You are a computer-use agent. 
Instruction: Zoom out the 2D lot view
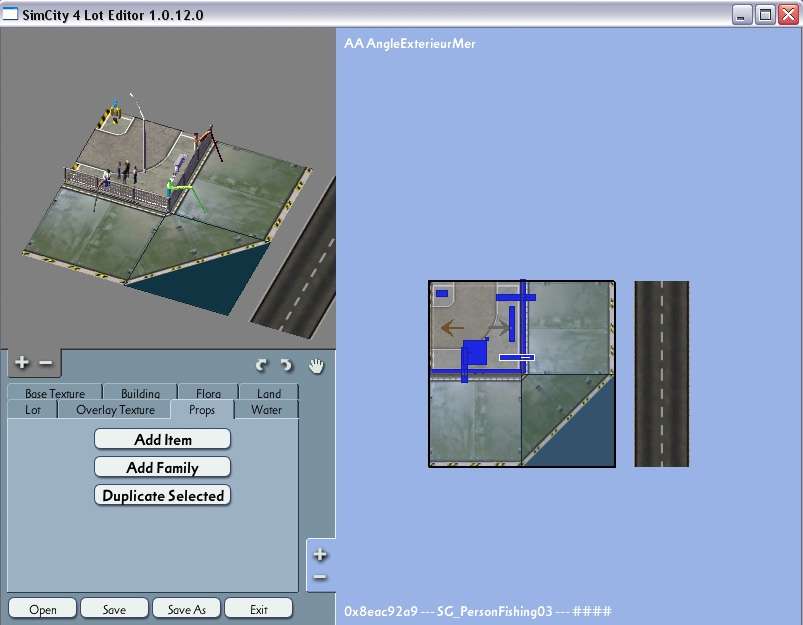320,577
